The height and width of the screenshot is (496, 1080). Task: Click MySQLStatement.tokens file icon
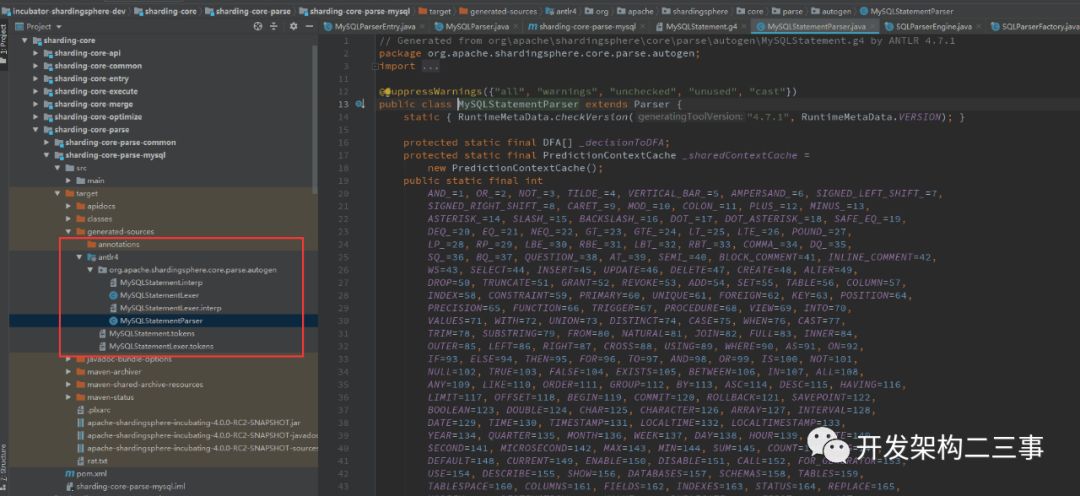point(103,333)
